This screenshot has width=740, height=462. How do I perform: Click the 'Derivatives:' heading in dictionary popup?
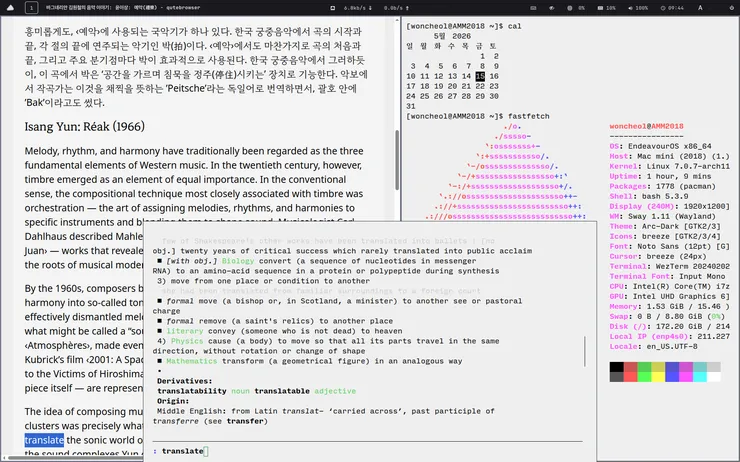(185, 381)
